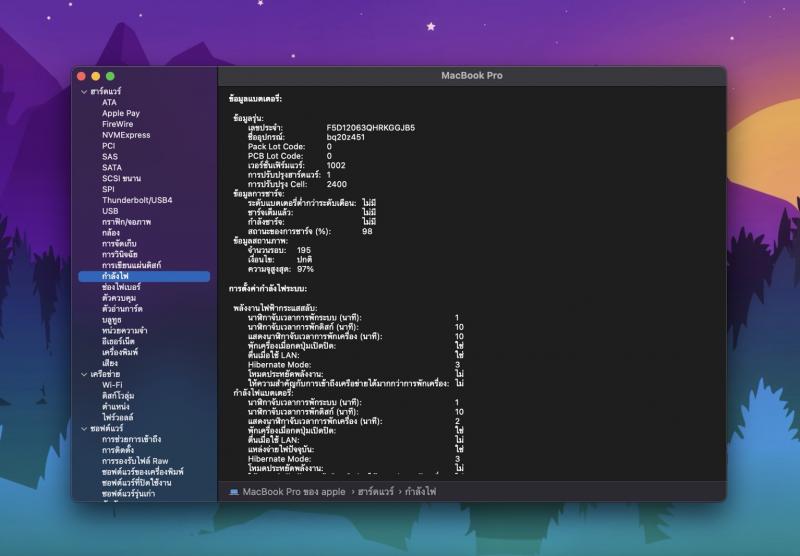Screen dimensions: 800x556
Task: Click Cell revision value 2400
Action: pos(337,185)
